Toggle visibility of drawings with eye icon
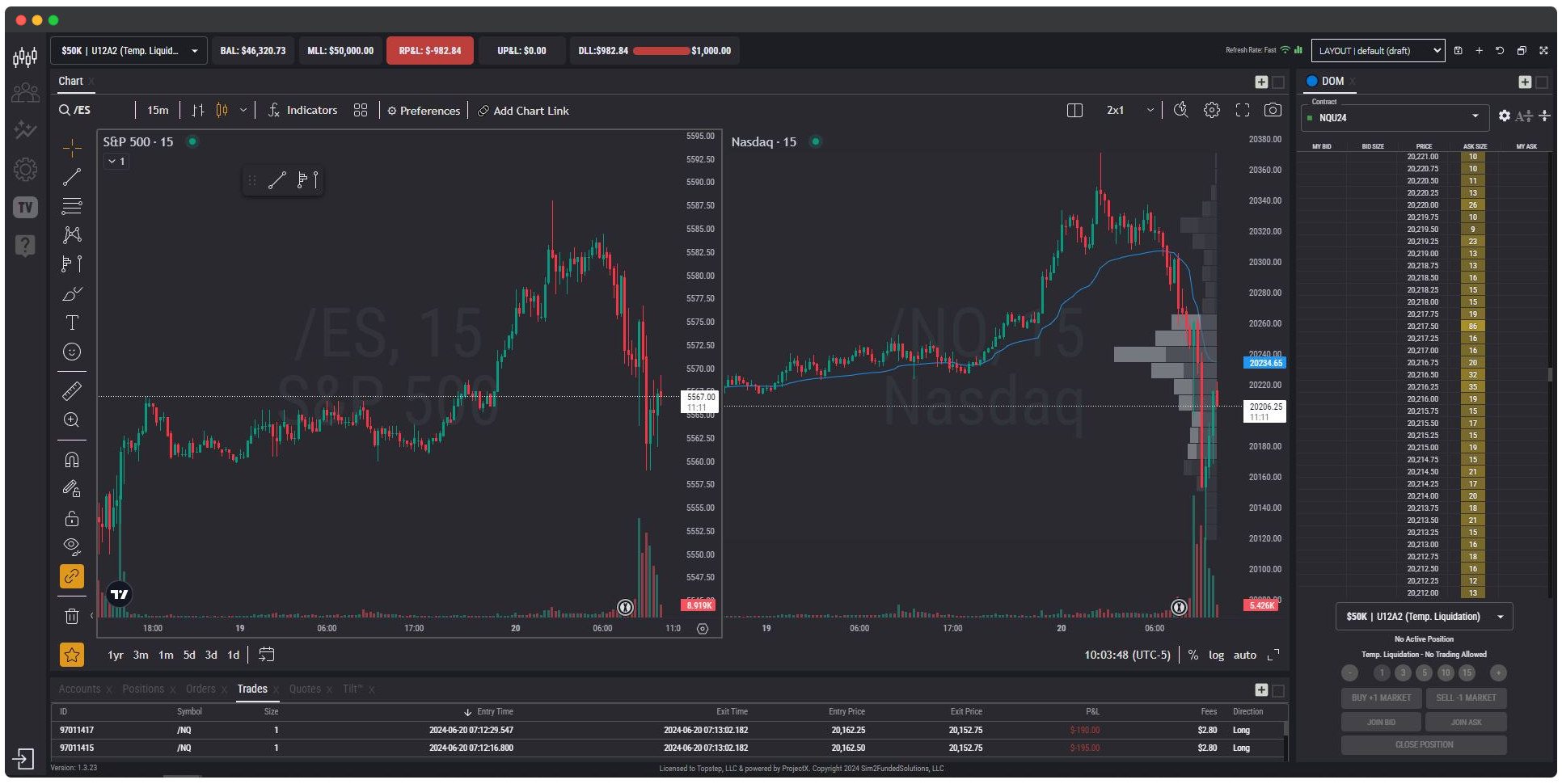The width and height of the screenshot is (1562, 784). [x=72, y=546]
